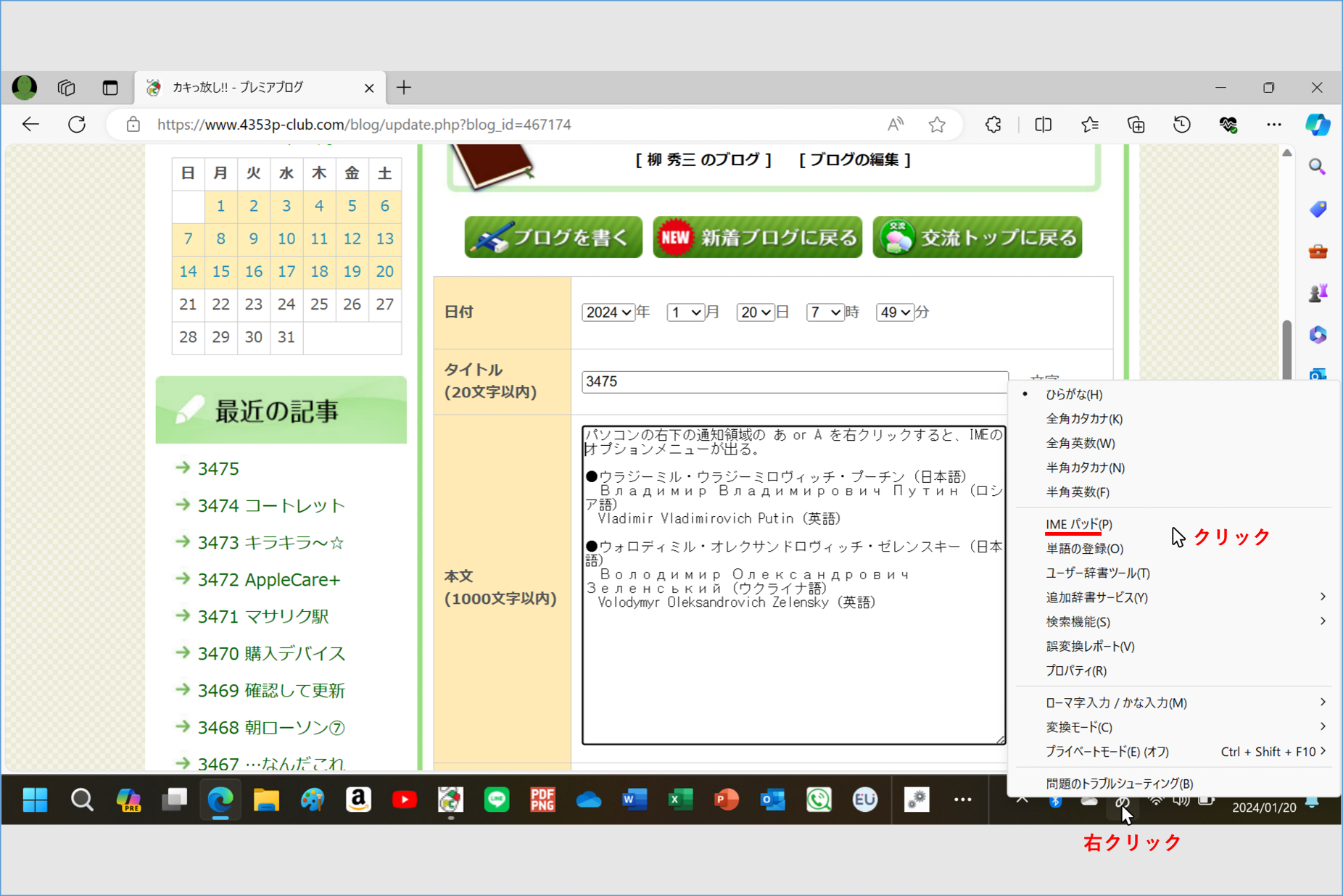Open Excel from the taskbar

coord(680,800)
